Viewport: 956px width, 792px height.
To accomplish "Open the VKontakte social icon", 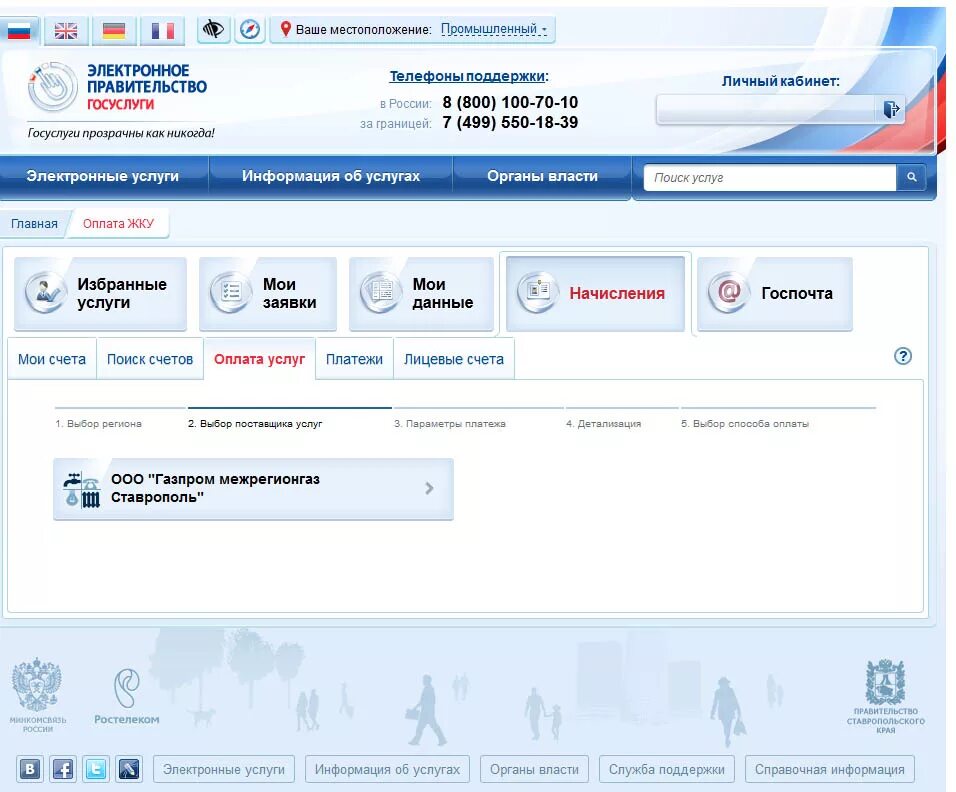I will pos(30,769).
